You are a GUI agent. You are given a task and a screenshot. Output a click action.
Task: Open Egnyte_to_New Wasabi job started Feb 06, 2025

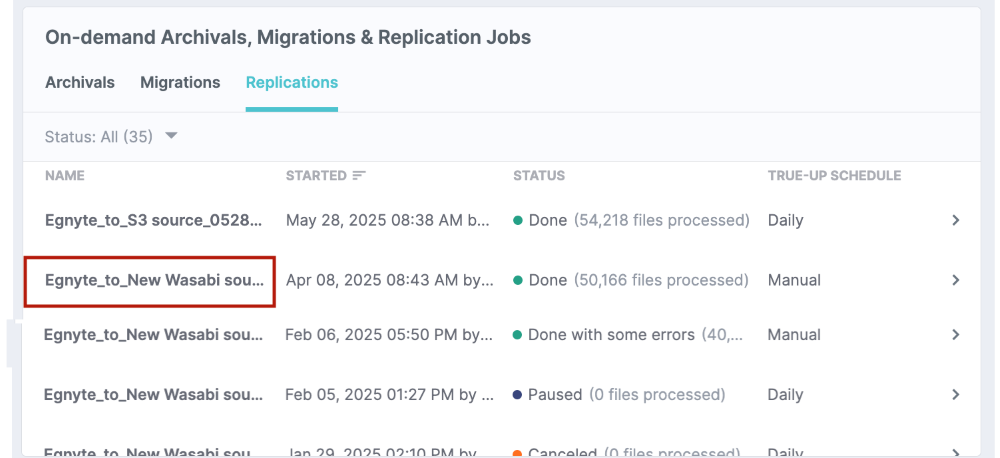coord(153,334)
